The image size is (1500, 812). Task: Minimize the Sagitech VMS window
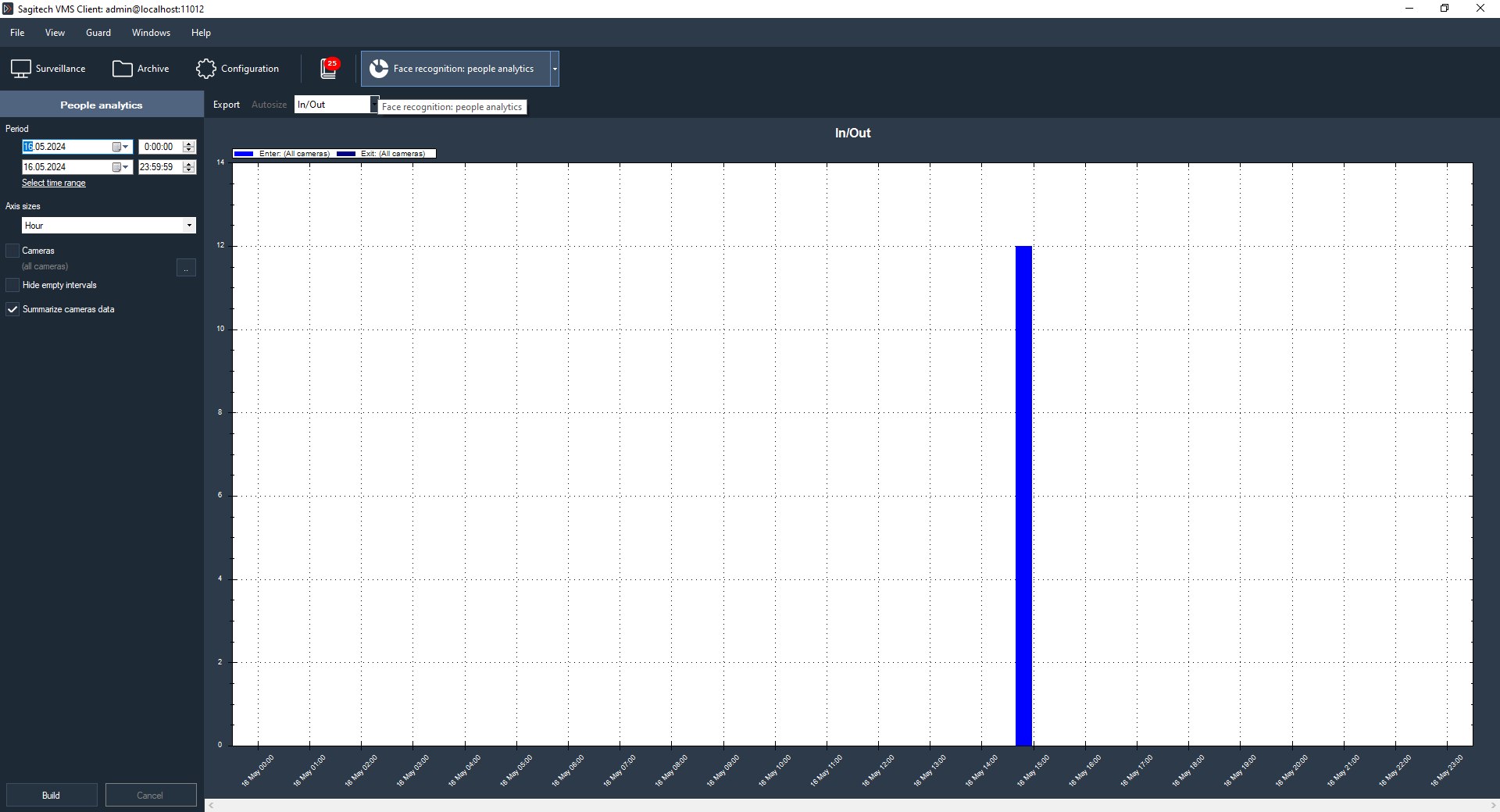(1409, 9)
